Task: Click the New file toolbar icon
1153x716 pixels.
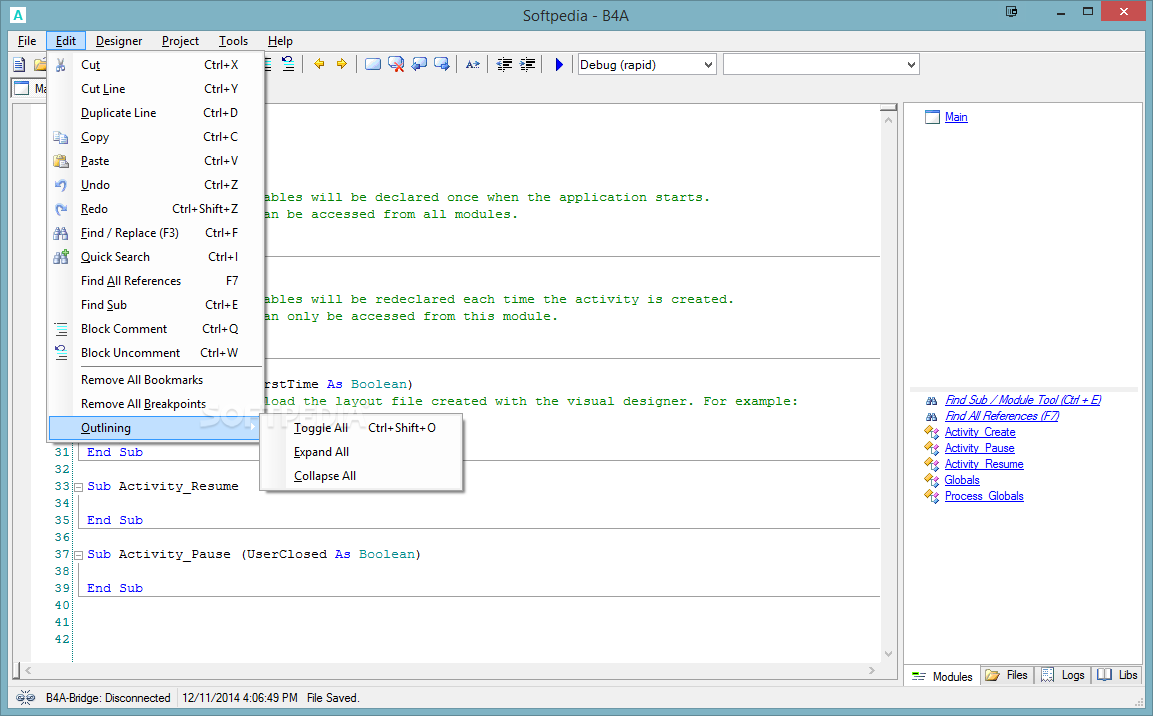Action: 19,65
